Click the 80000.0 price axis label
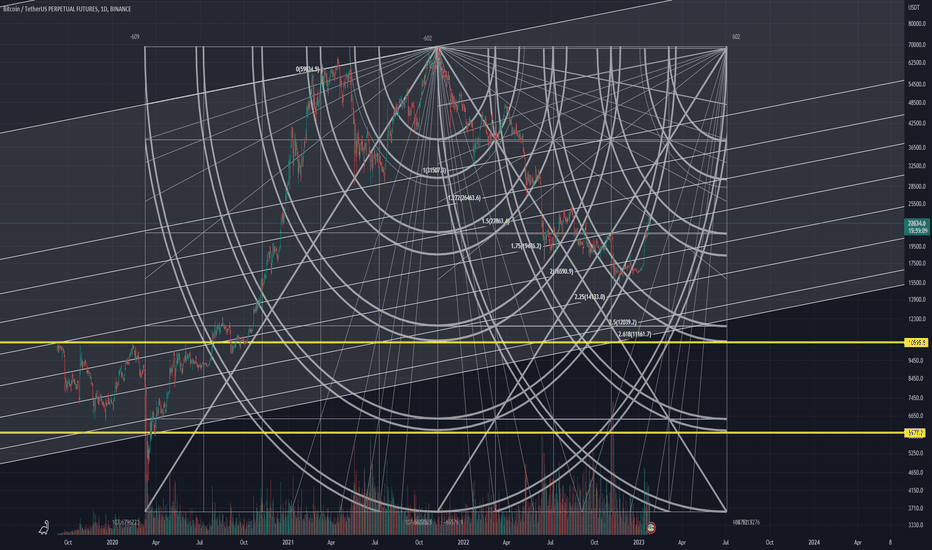The image size is (932, 550). (917, 24)
